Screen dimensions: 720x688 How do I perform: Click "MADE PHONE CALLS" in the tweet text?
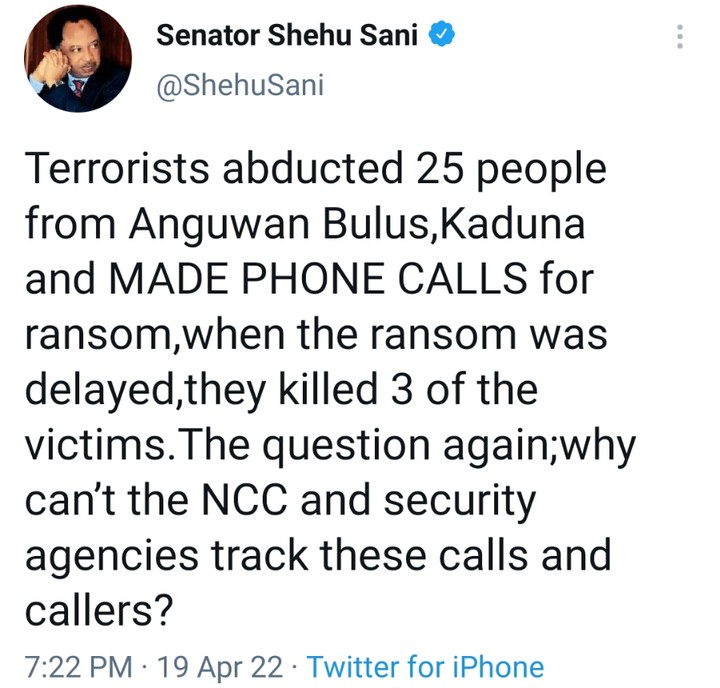coord(318,279)
